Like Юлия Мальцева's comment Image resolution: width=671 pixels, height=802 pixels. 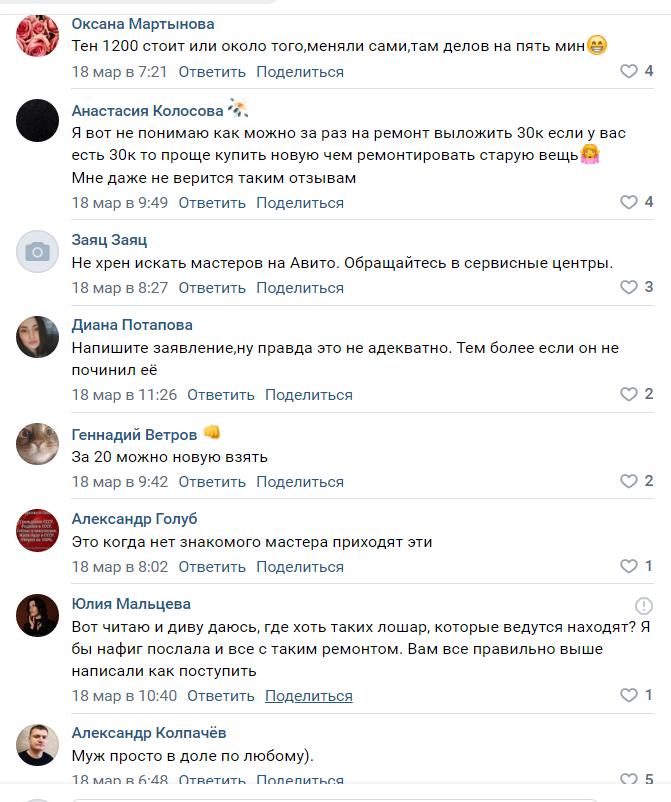(628, 696)
